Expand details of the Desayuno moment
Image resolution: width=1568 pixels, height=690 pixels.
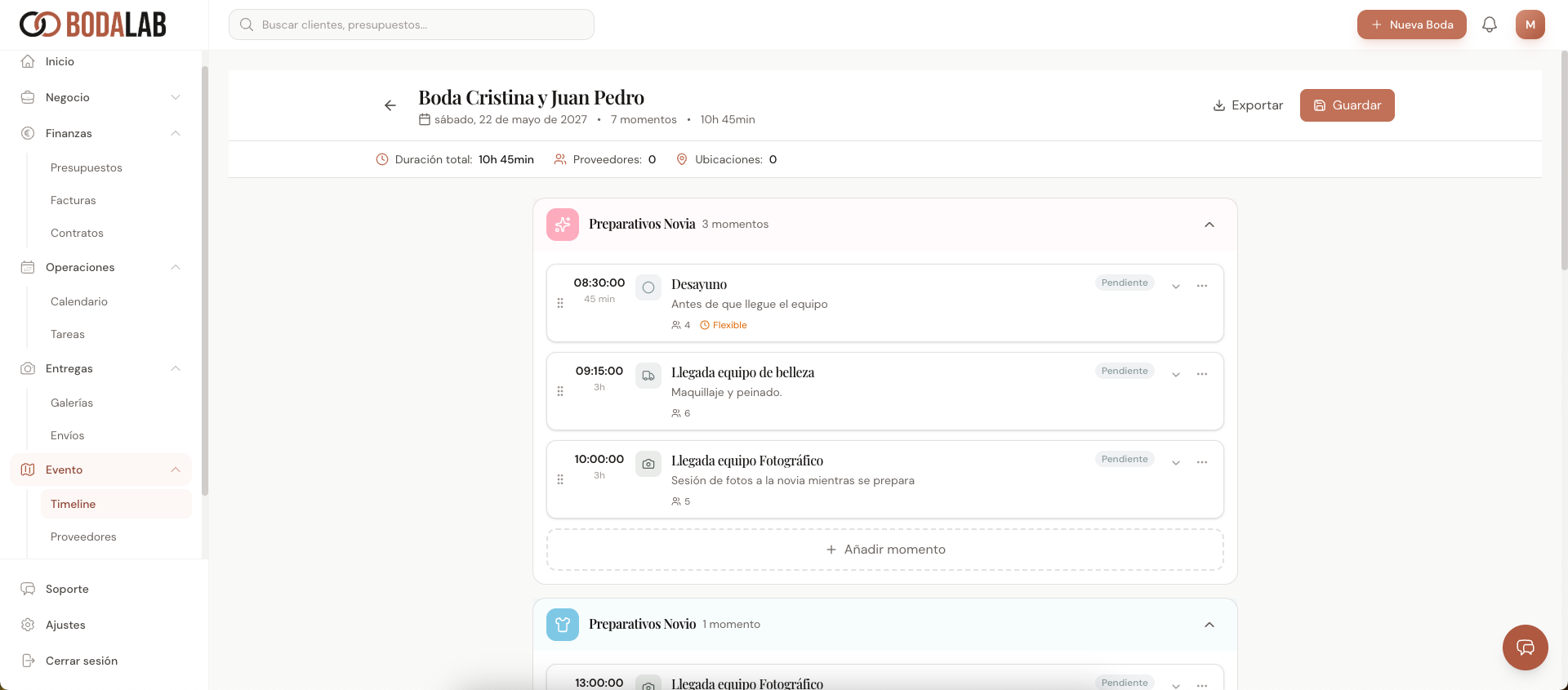(1176, 287)
